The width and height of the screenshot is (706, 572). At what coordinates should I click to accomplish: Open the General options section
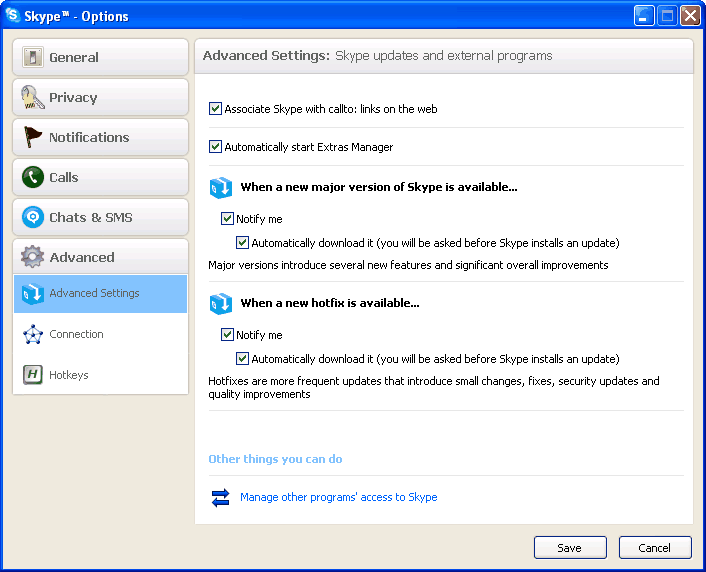(100, 57)
